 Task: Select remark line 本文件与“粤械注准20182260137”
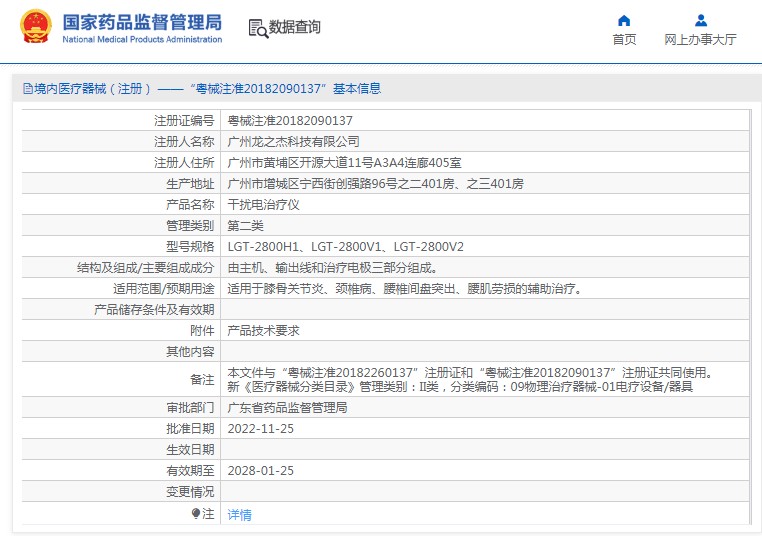(x=472, y=373)
